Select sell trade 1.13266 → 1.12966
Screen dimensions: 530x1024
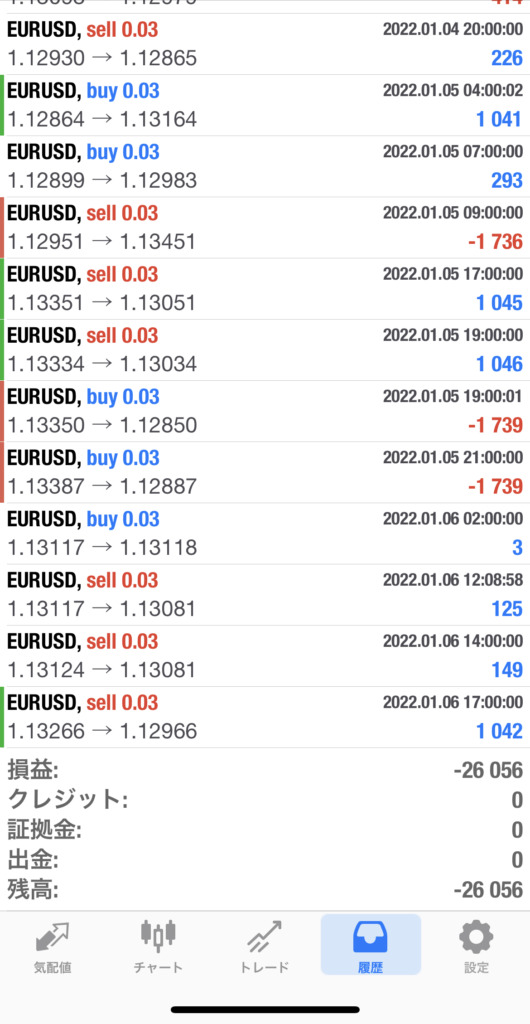click(x=265, y=717)
